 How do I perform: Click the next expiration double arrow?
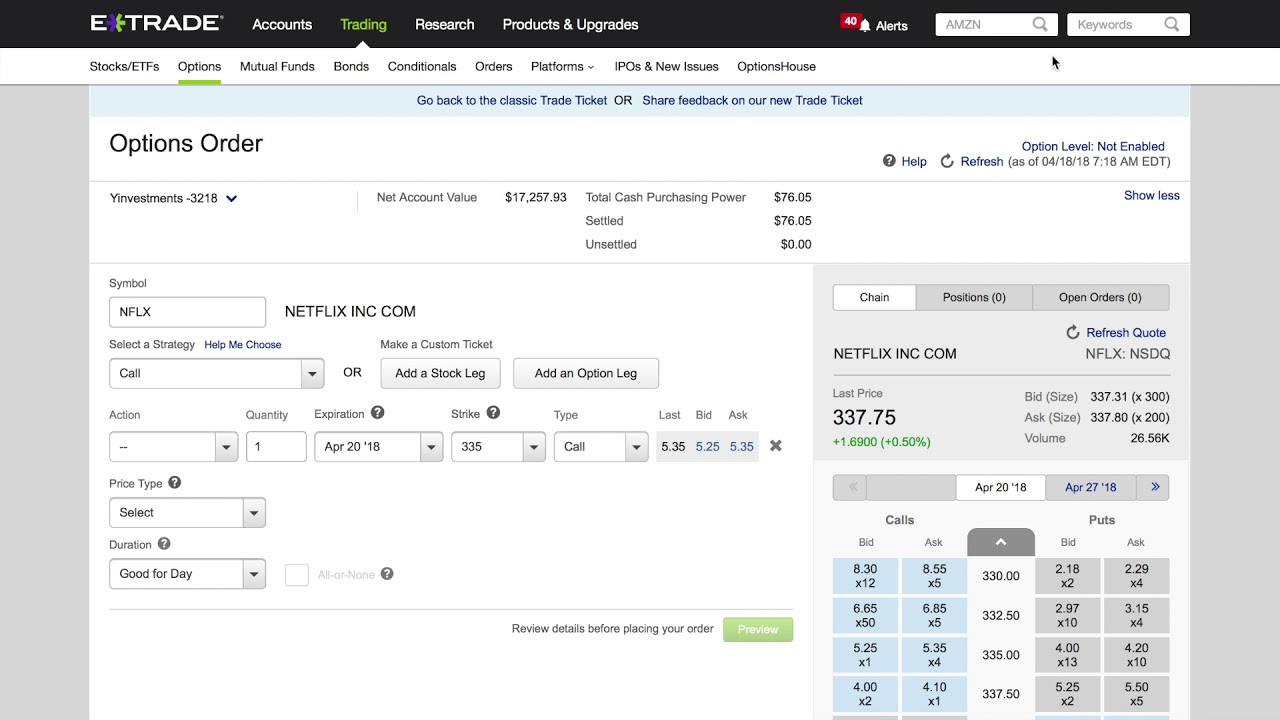point(1155,487)
